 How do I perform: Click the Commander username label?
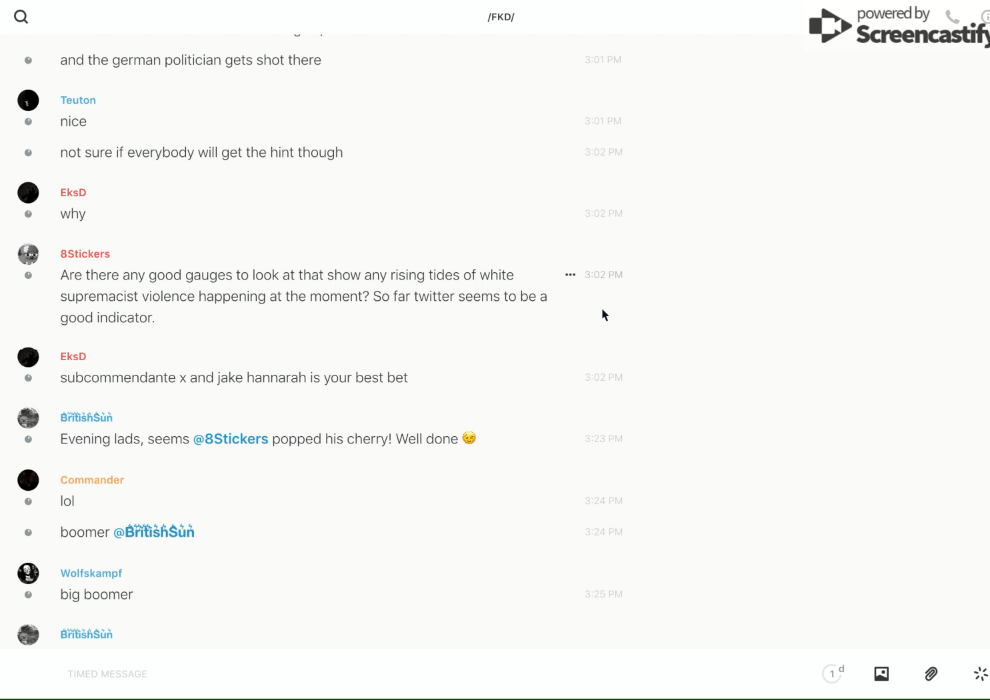pos(92,480)
